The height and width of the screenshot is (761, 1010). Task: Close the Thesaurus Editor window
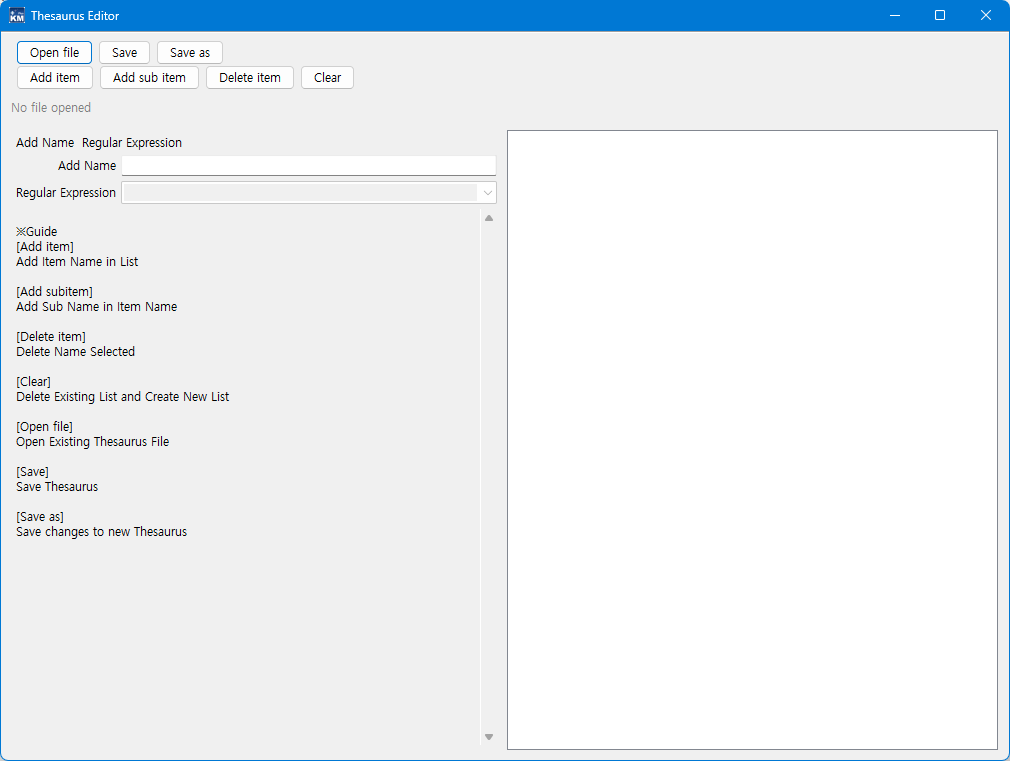click(986, 16)
